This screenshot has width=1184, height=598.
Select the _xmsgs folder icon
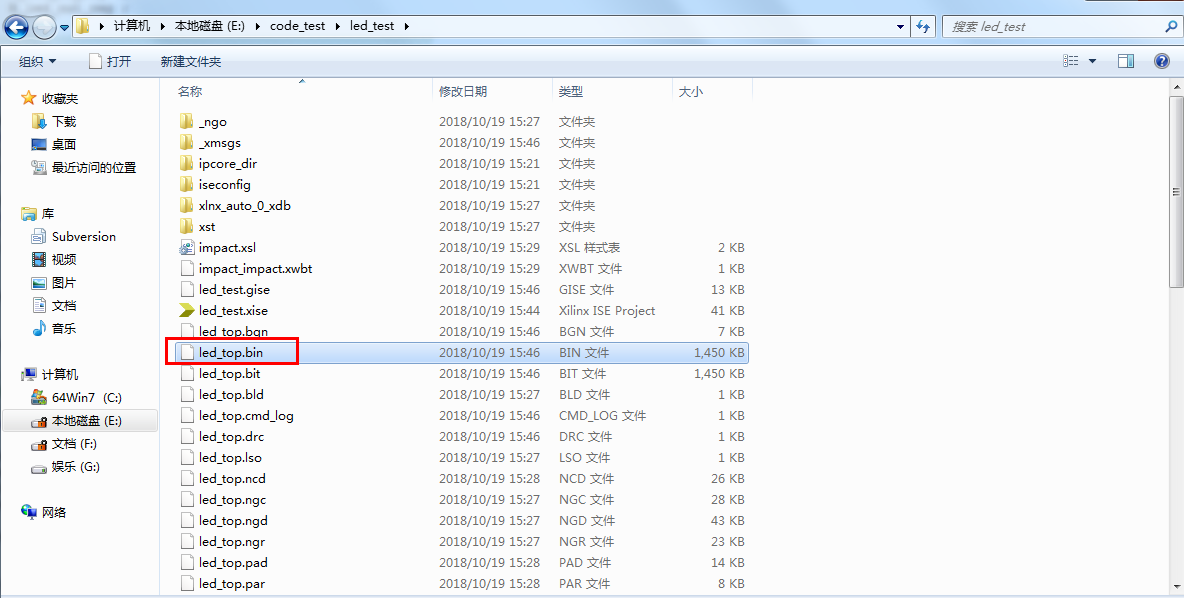pyautogui.click(x=187, y=142)
